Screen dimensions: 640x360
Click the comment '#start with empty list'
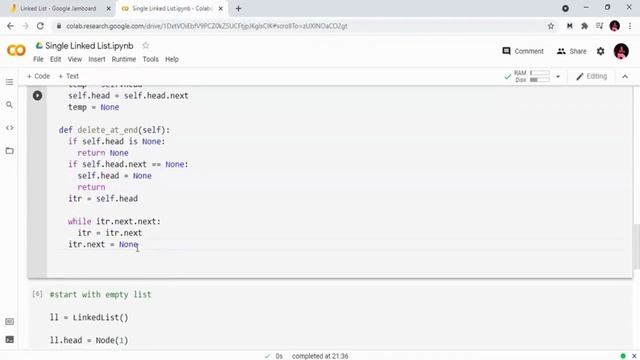point(100,294)
